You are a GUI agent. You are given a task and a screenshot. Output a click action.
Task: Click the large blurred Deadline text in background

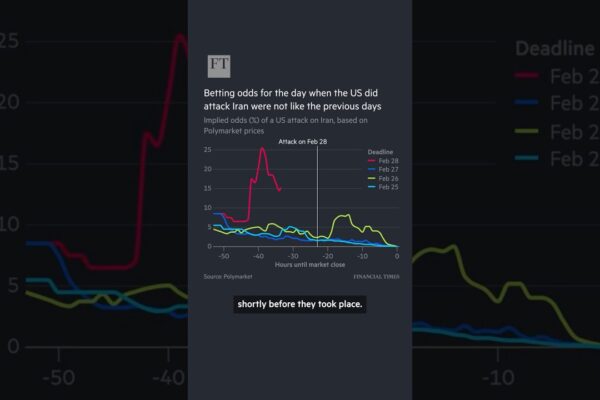click(556, 48)
